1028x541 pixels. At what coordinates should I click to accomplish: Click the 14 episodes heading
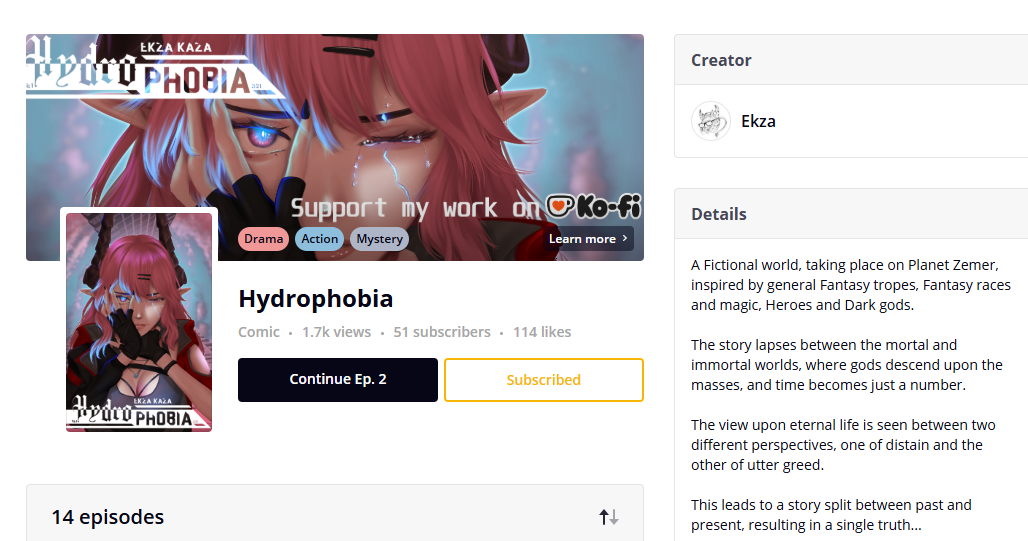coord(108,517)
